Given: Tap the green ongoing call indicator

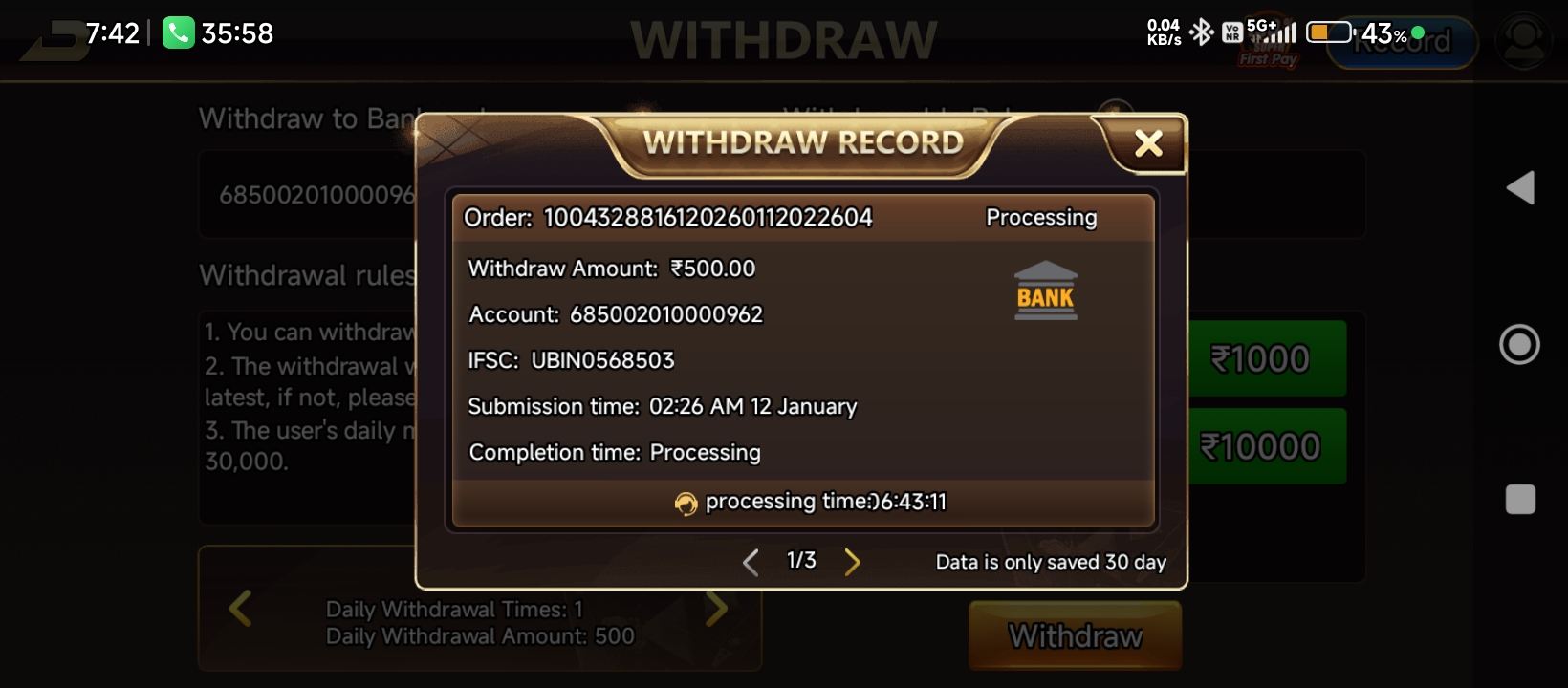Looking at the screenshot, I should (x=179, y=33).
